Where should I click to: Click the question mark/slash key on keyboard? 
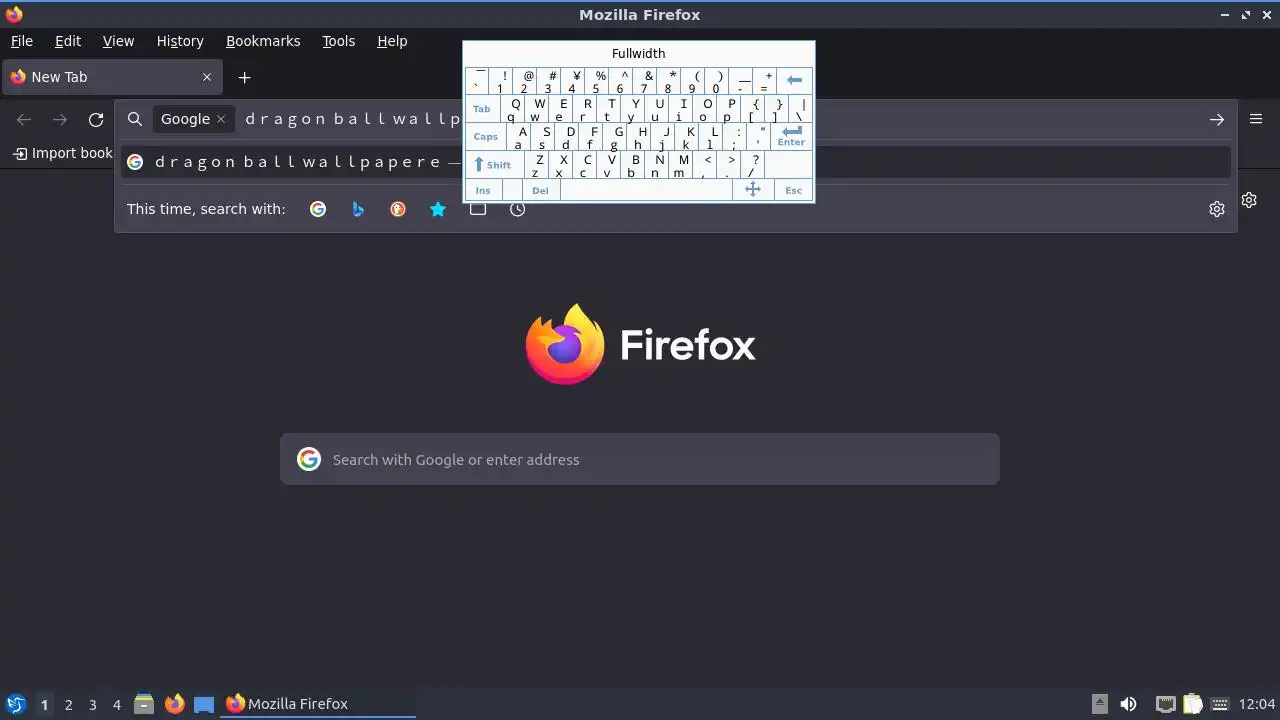tap(753, 165)
